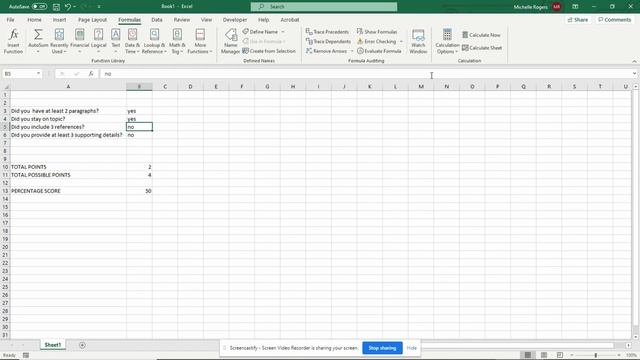Screen dimensions: 640x360
Task: Open the Financial functions list
Action: click(x=80, y=41)
